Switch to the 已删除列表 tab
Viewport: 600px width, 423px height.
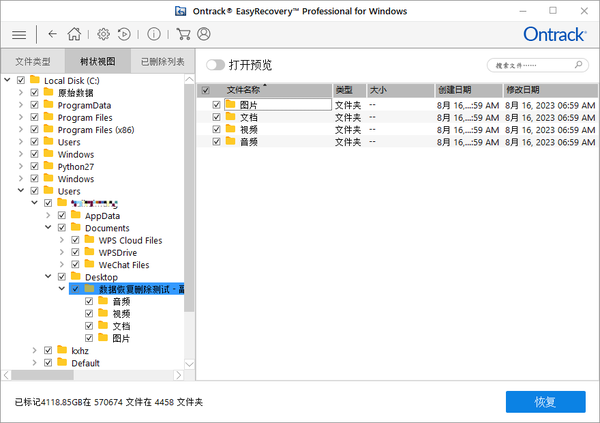(162, 61)
